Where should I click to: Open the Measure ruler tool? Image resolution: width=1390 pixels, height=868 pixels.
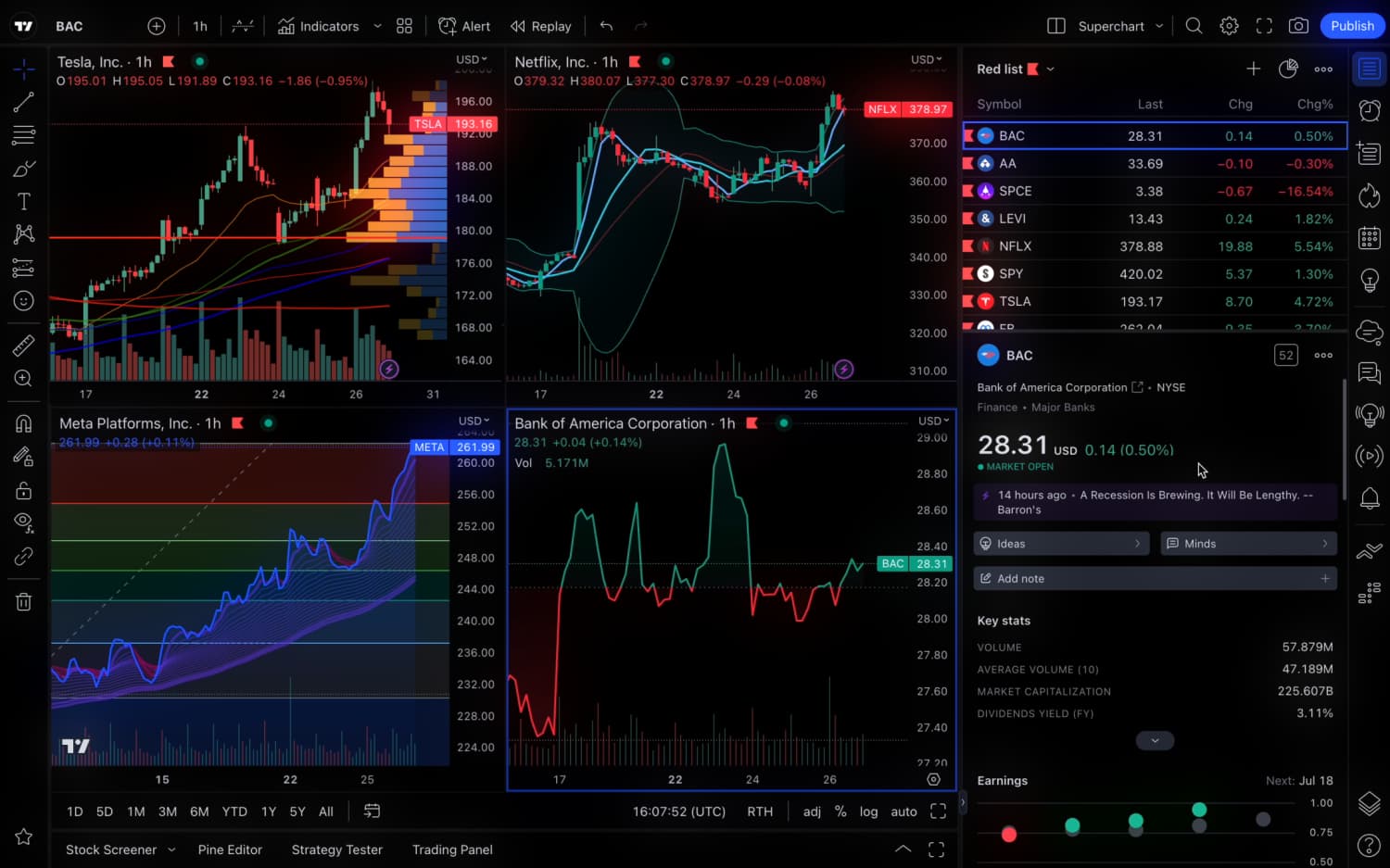23,344
